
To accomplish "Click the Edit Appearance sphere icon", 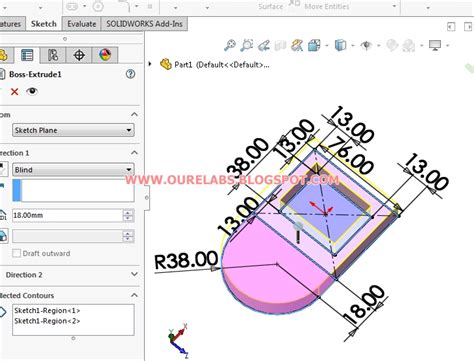I will (x=392, y=45).
